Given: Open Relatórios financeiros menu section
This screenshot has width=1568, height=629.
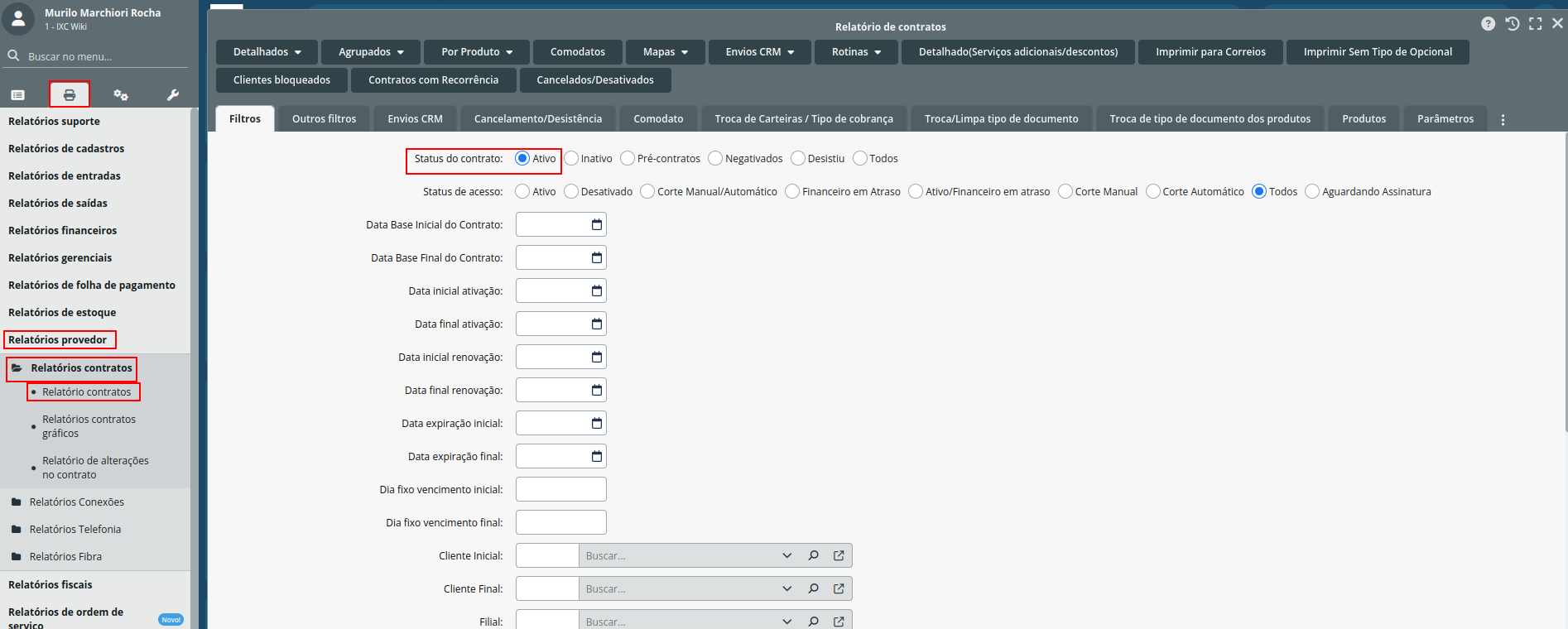Looking at the screenshot, I should coord(63,230).
